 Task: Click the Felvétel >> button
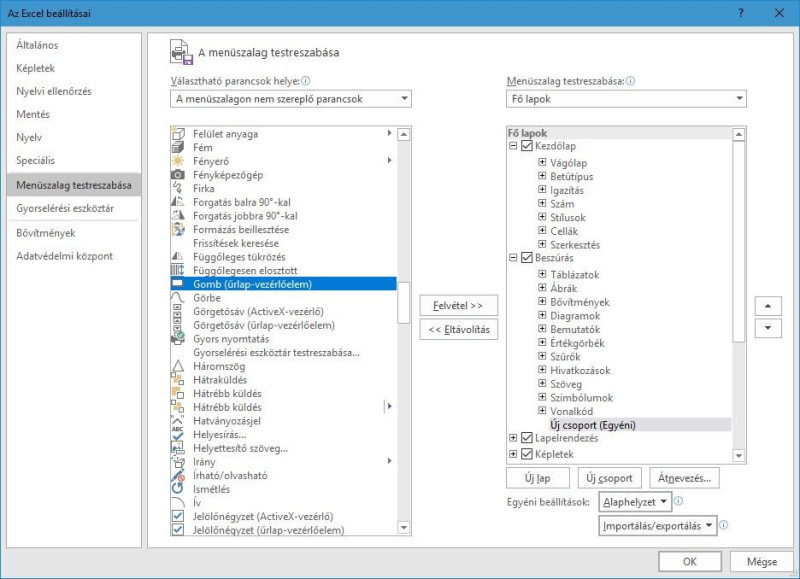[458, 306]
